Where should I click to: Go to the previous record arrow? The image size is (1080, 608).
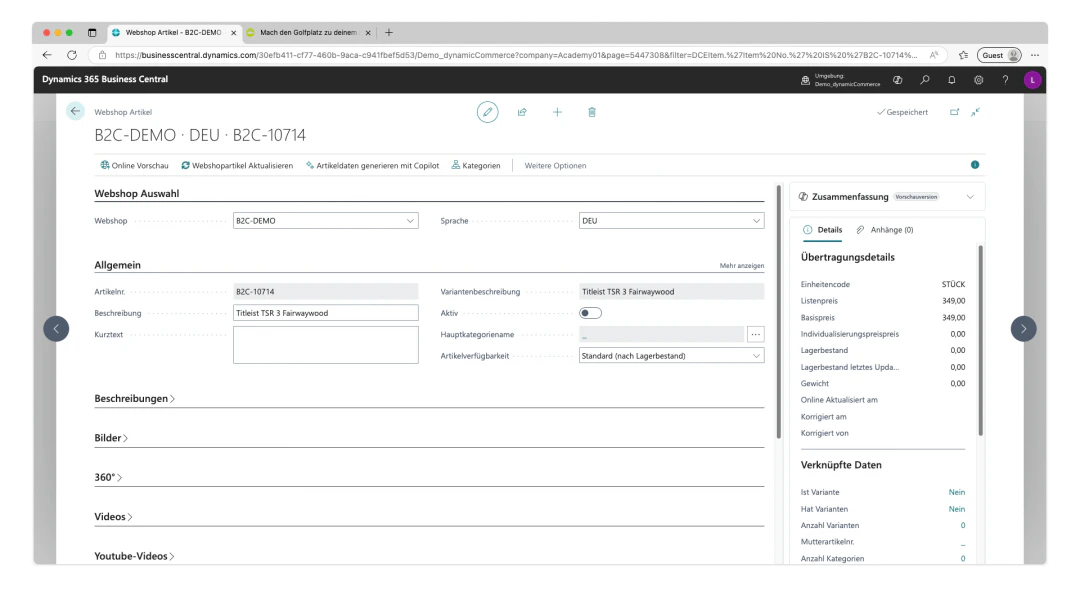pyautogui.click(x=56, y=328)
